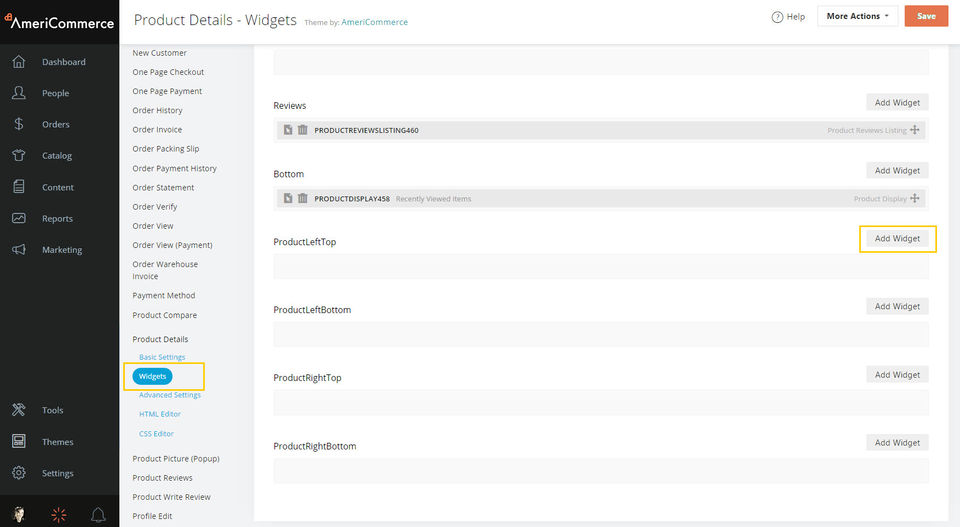Delete the PRODUCTREVIEWSLISTING460 widget with the trash icon
This screenshot has height=527, width=960.
[302, 130]
